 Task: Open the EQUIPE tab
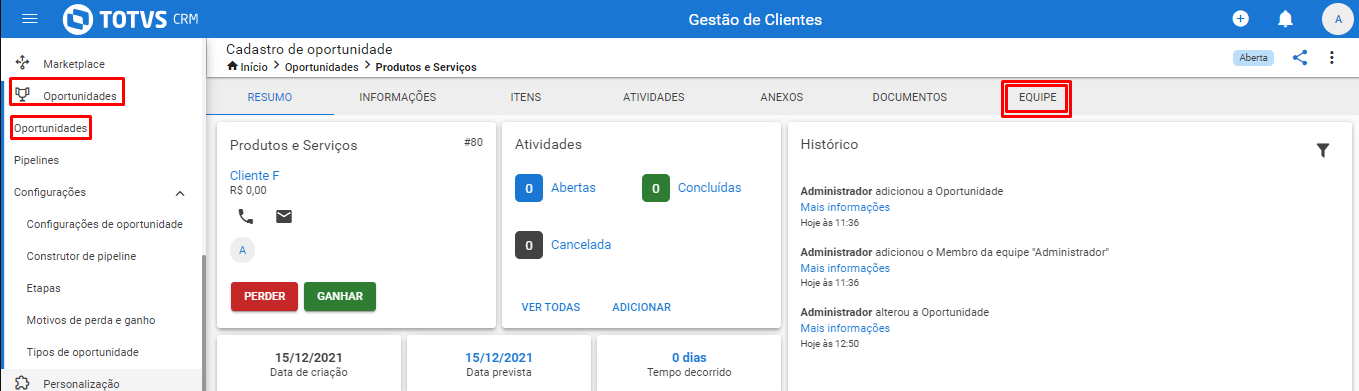coord(1037,98)
